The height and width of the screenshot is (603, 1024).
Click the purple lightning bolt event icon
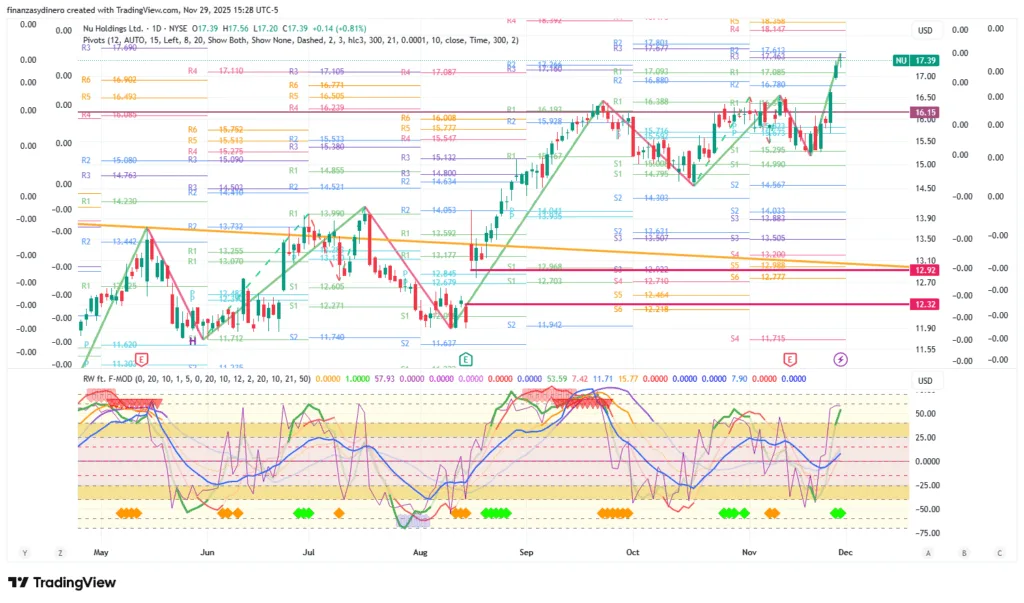coord(840,358)
